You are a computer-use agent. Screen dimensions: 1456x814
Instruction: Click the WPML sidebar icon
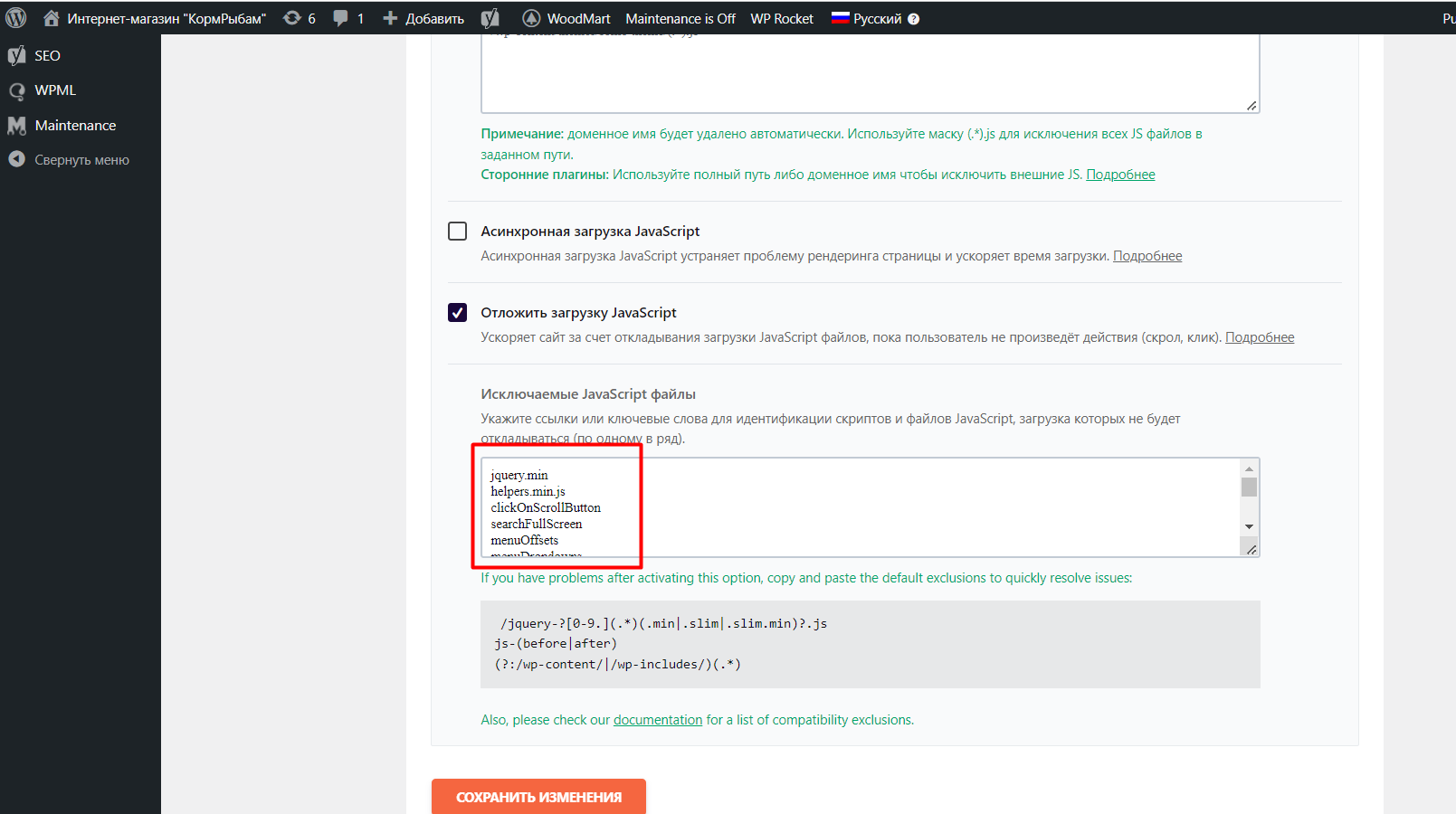16,90
